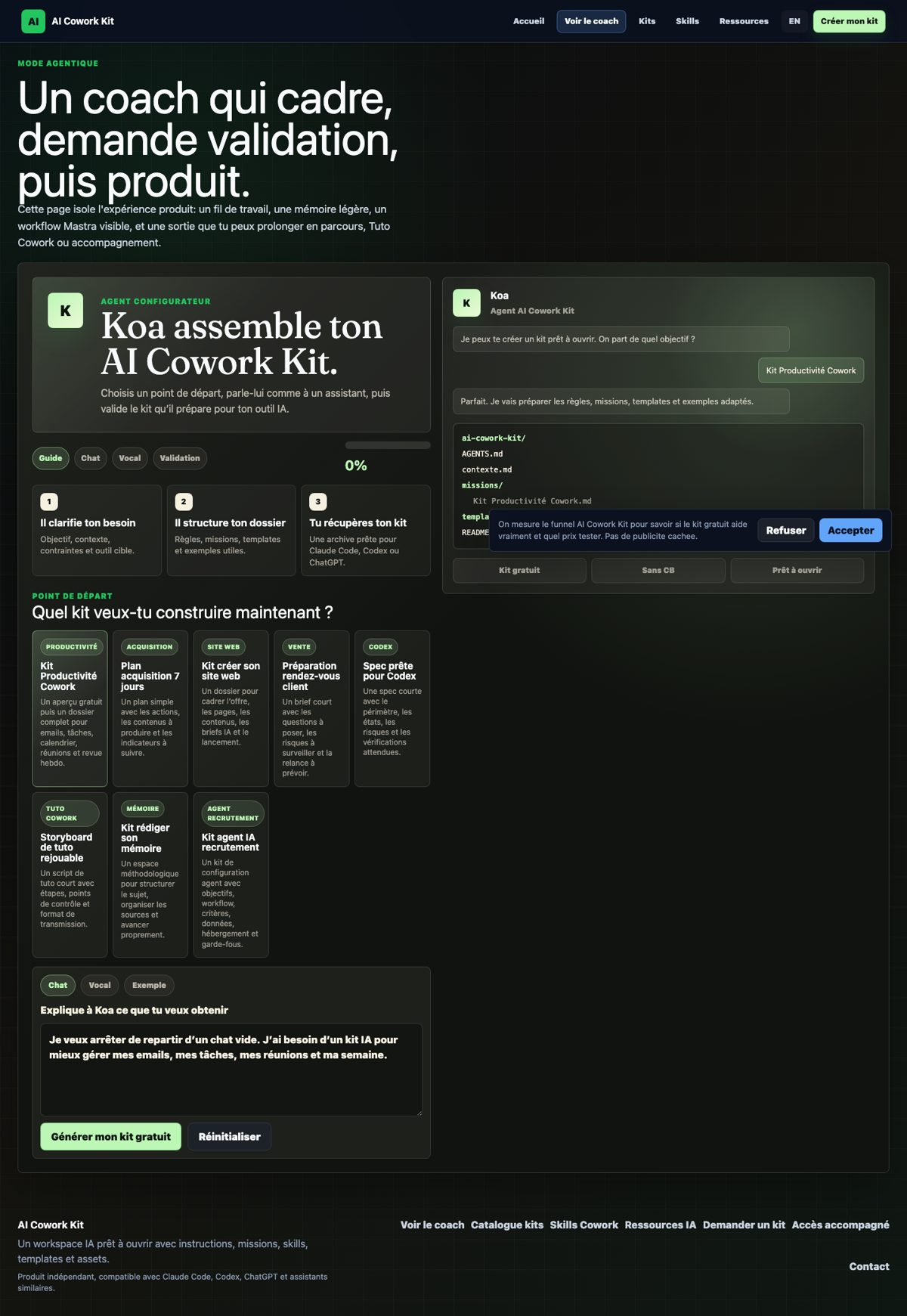
Task: Select the Plan acquisition 7 jours card
Action: (150, 708)
